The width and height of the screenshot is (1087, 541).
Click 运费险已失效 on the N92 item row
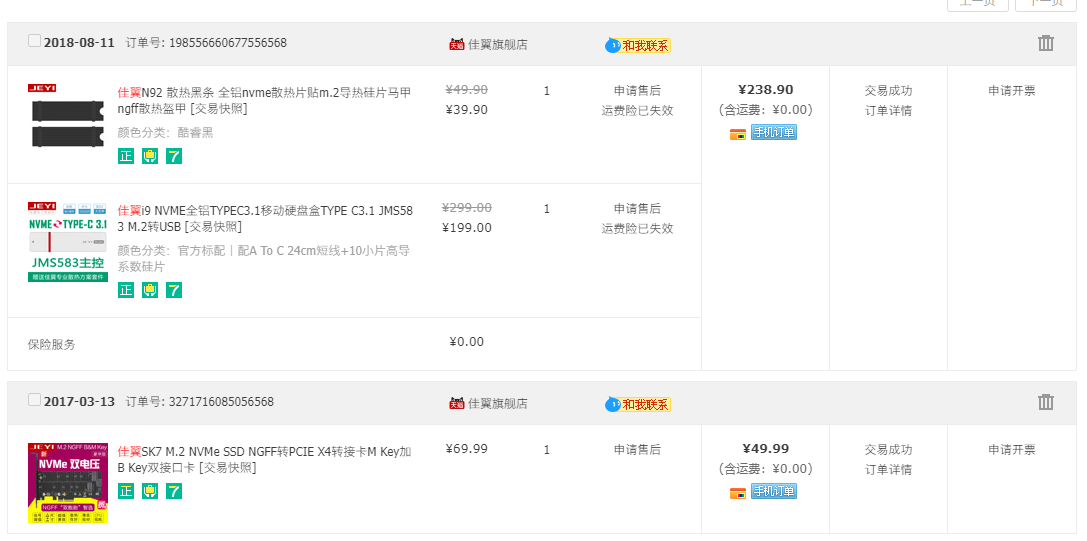click(637, 110)
